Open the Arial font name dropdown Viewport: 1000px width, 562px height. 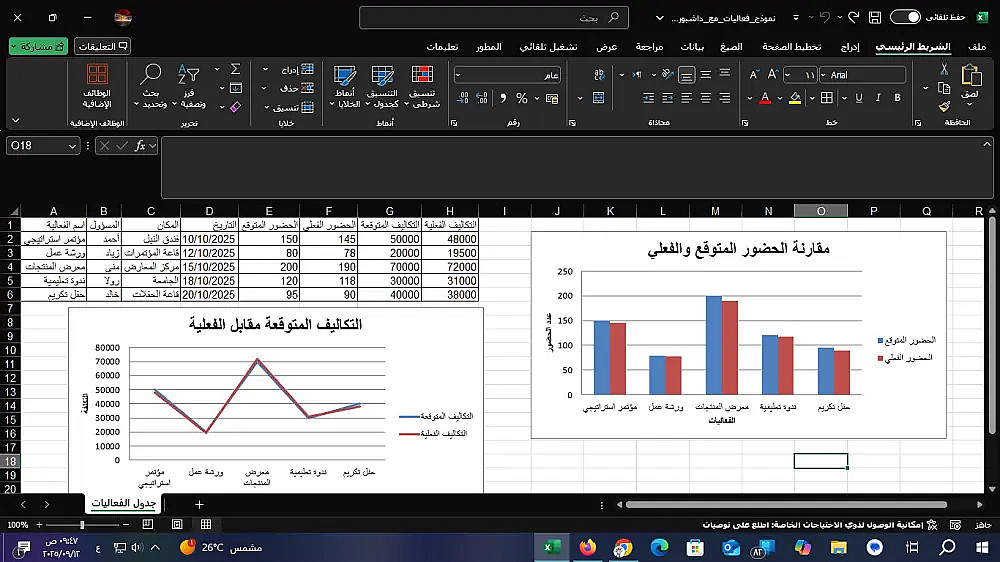[x=823, y=75]
